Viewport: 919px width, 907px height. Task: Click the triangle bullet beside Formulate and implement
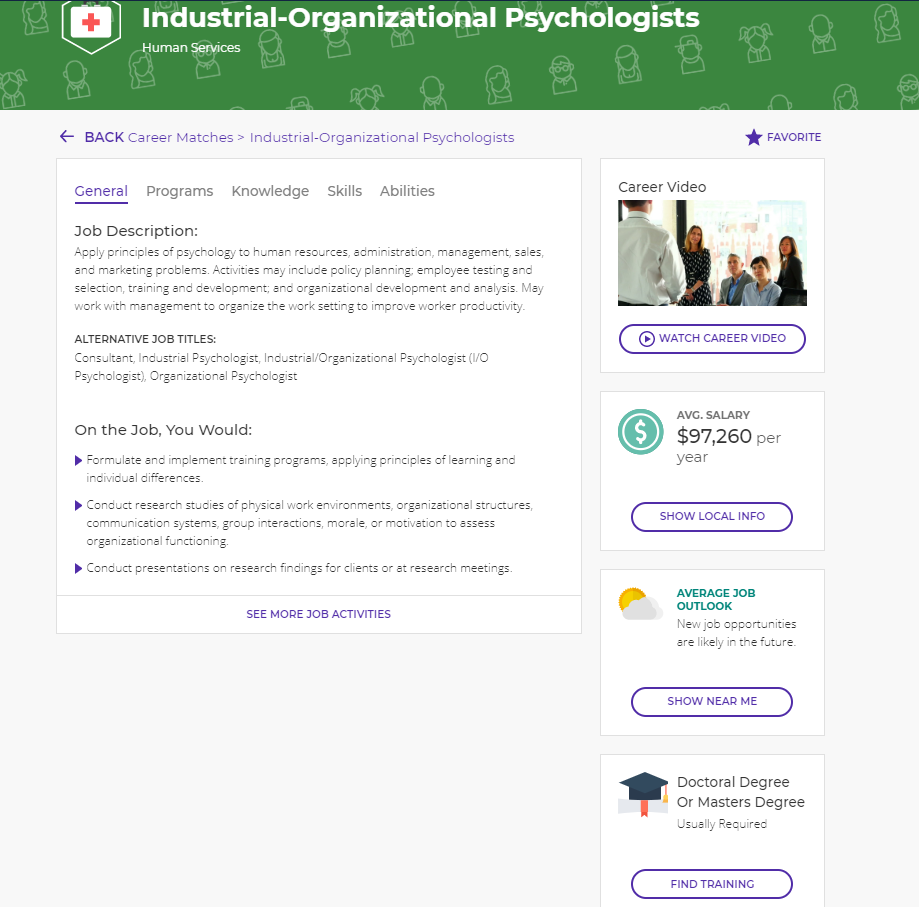click(78, 461)
